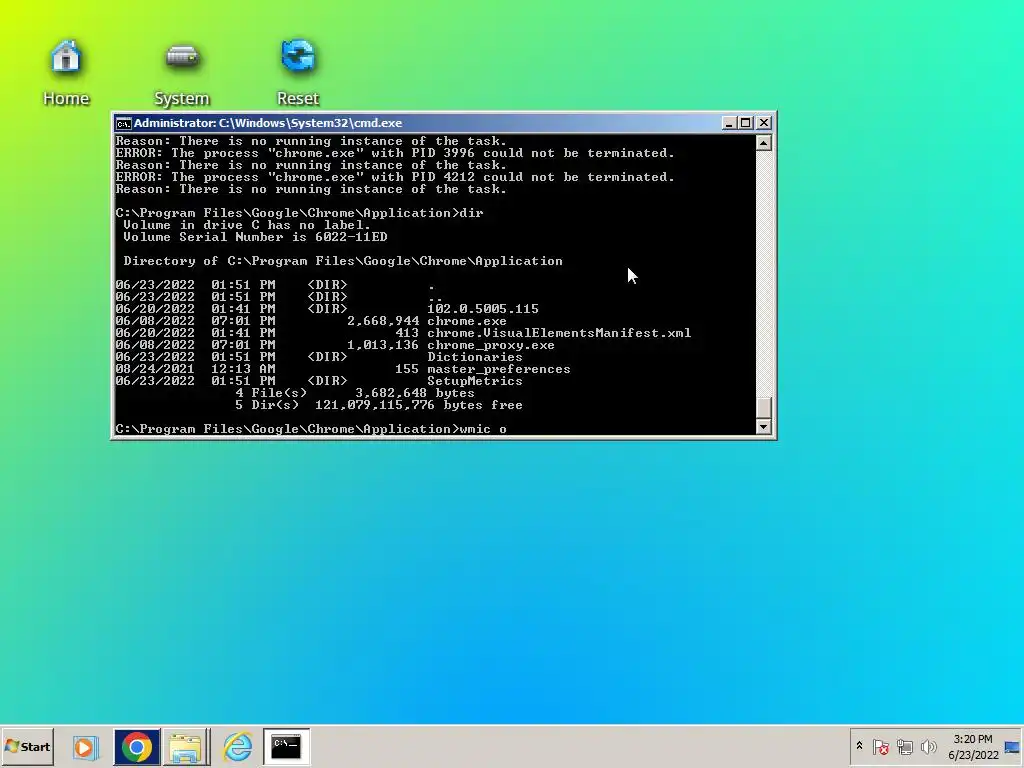Click the Dictionaries directory entry
Image resolution: width=1024 pixels, height=768 pixels.
pos(475,357)
